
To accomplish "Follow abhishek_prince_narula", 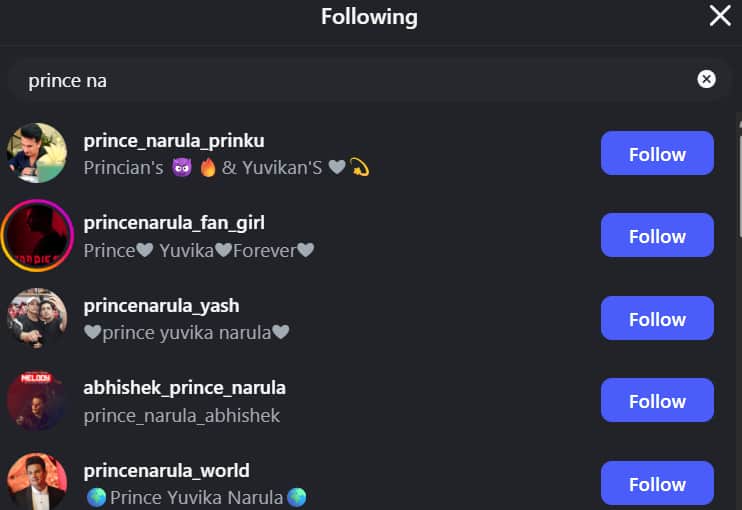I will (657, 400).
